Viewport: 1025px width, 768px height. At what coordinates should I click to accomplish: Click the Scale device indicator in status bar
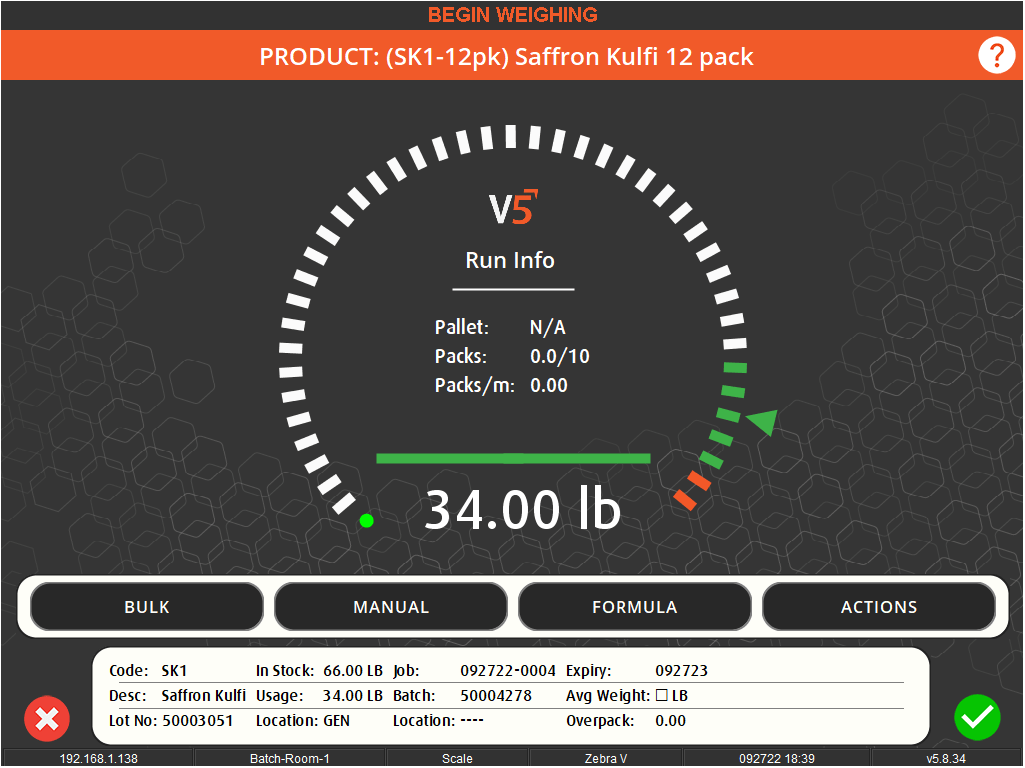click(x=456, y=758)
